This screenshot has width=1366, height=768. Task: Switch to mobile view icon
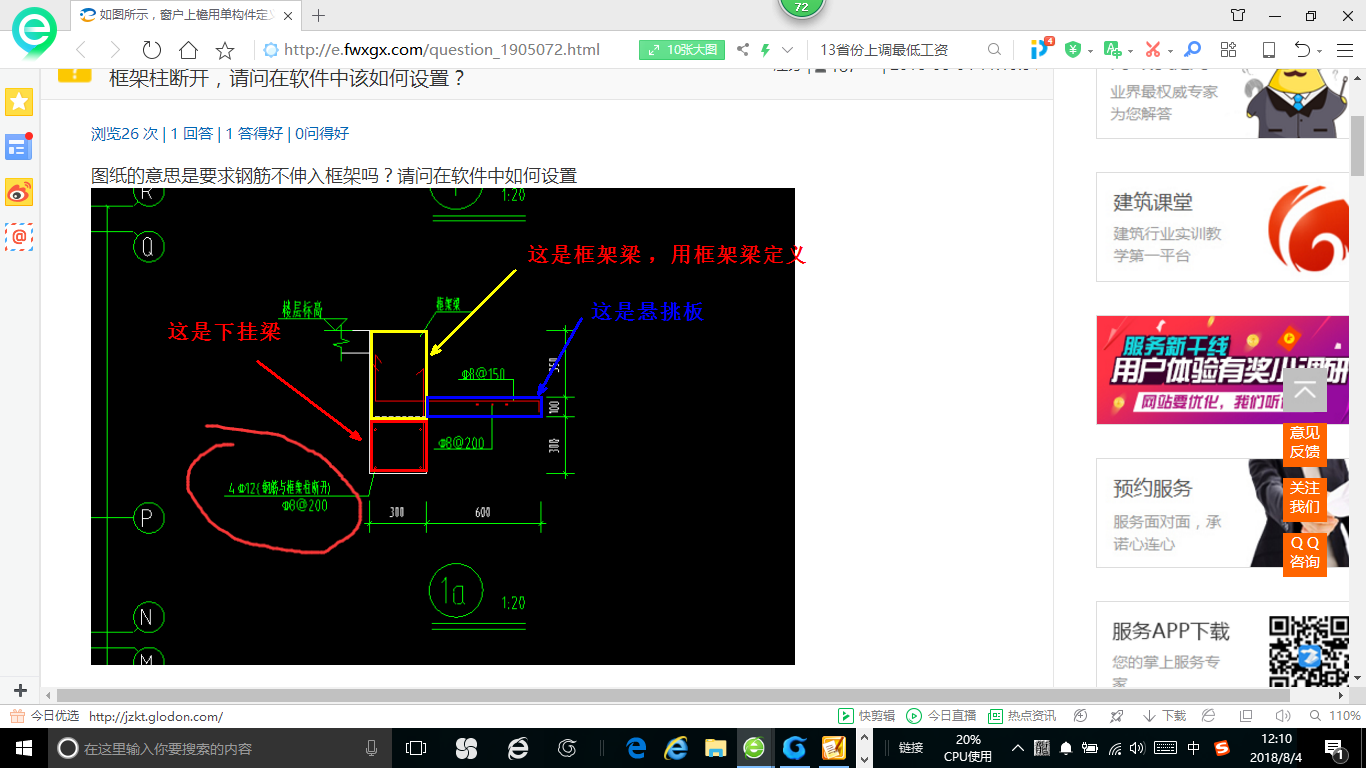coord(1269,50)
